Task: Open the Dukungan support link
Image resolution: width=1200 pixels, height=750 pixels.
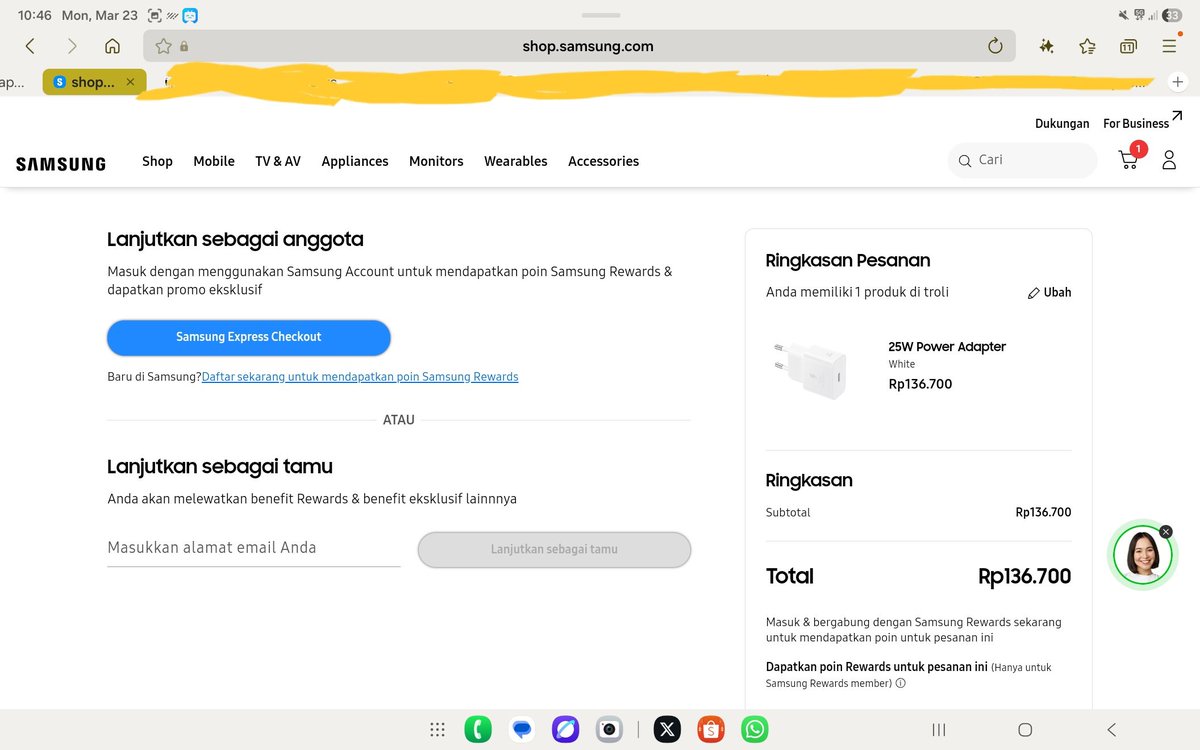Action: pos(1062,123)
